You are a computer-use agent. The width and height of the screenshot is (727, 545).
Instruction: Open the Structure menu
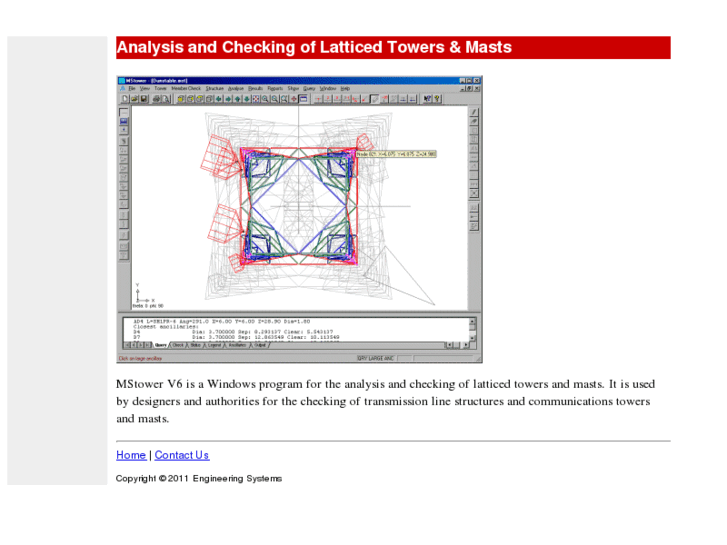point(215,88)
